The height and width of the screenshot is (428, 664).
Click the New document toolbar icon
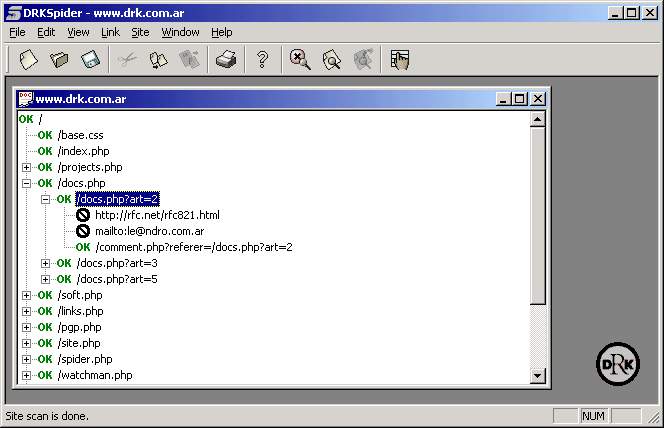pos(28,59)
